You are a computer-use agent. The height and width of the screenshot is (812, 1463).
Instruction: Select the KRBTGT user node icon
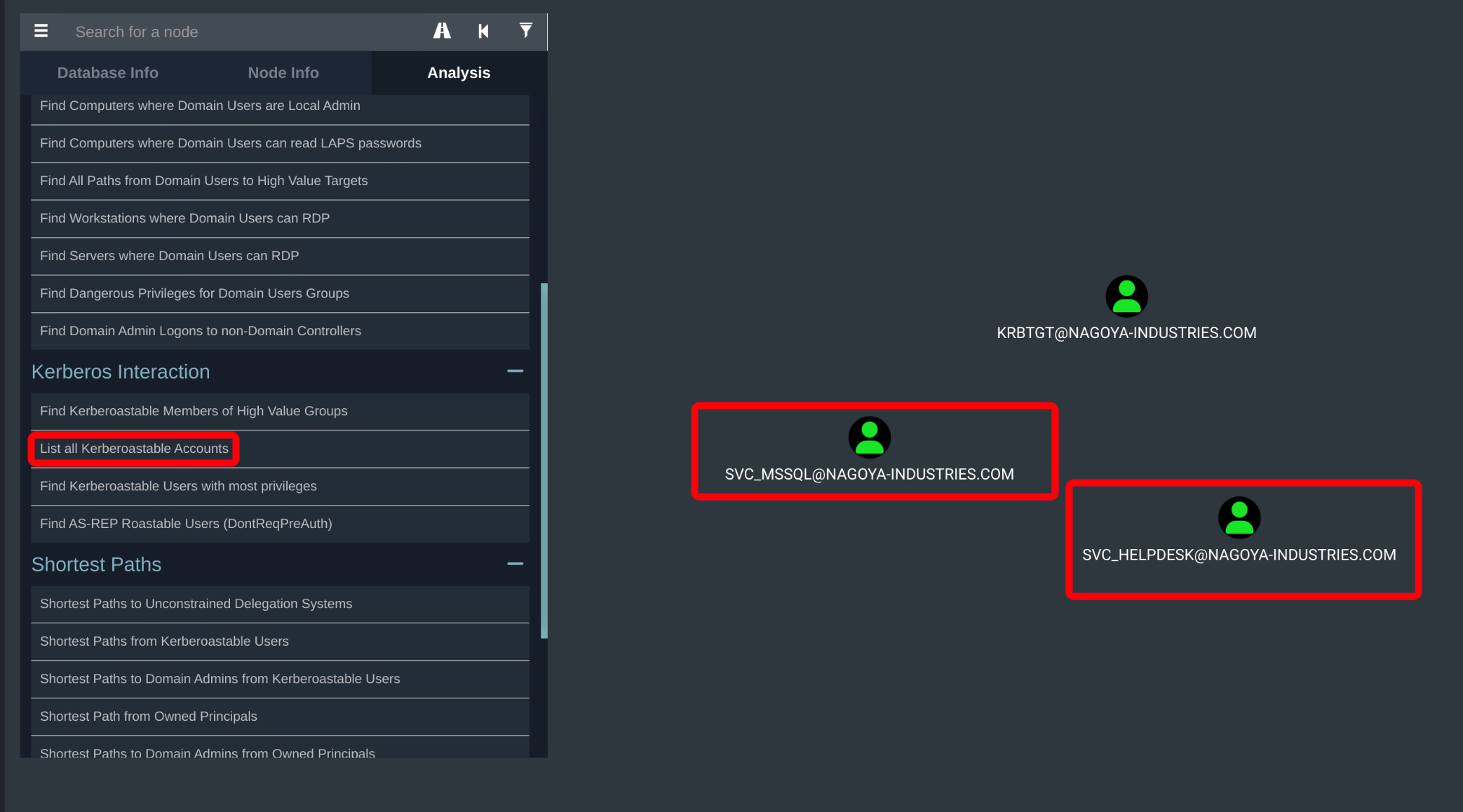click(1126, 297)
